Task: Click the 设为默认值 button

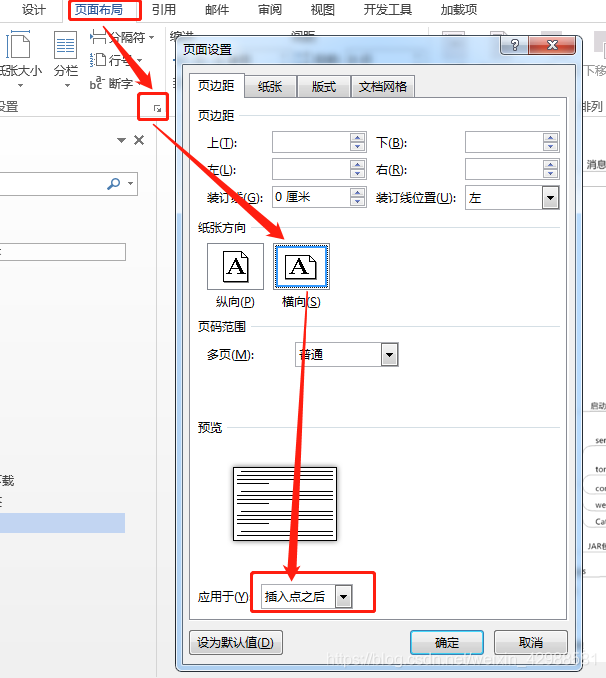Action: [236, 643]
